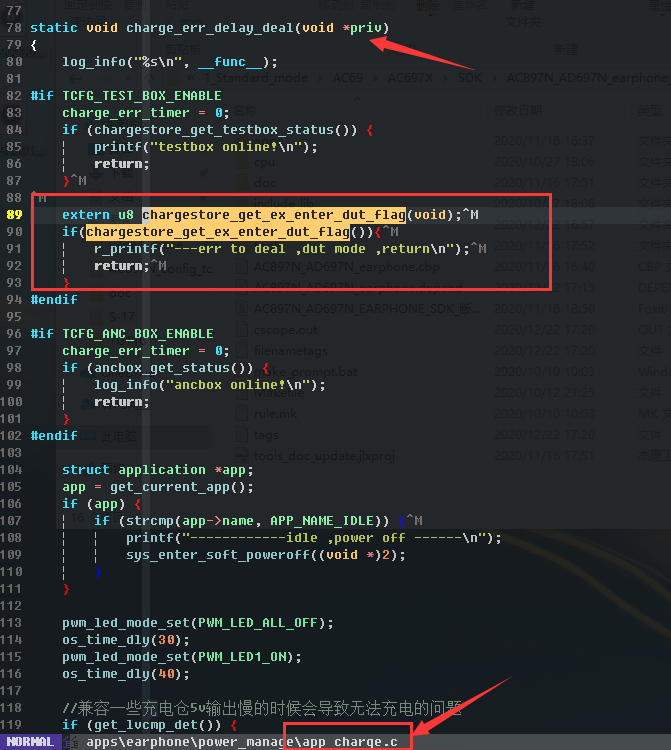Screen dimensions: 671x750
Task: Select AC897N_AD697N_earphone.cbp file in Explorer
Action: (347, 266)
